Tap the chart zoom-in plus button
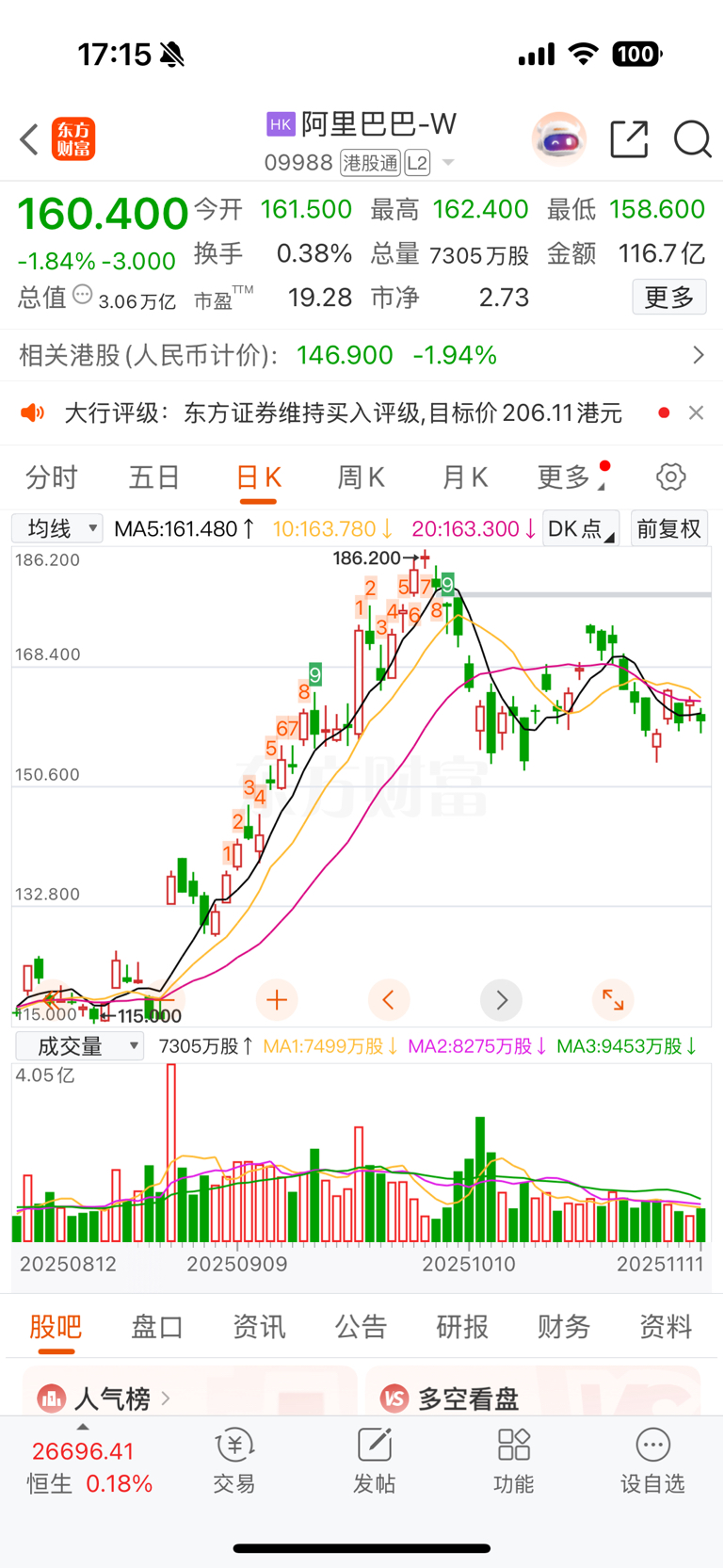 point(277,999)
